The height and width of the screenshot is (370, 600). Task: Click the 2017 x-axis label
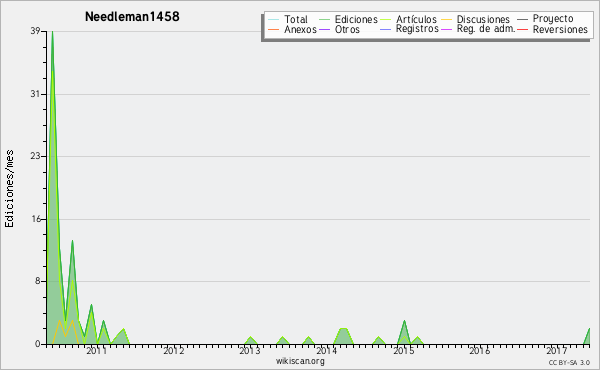(556, 350)
